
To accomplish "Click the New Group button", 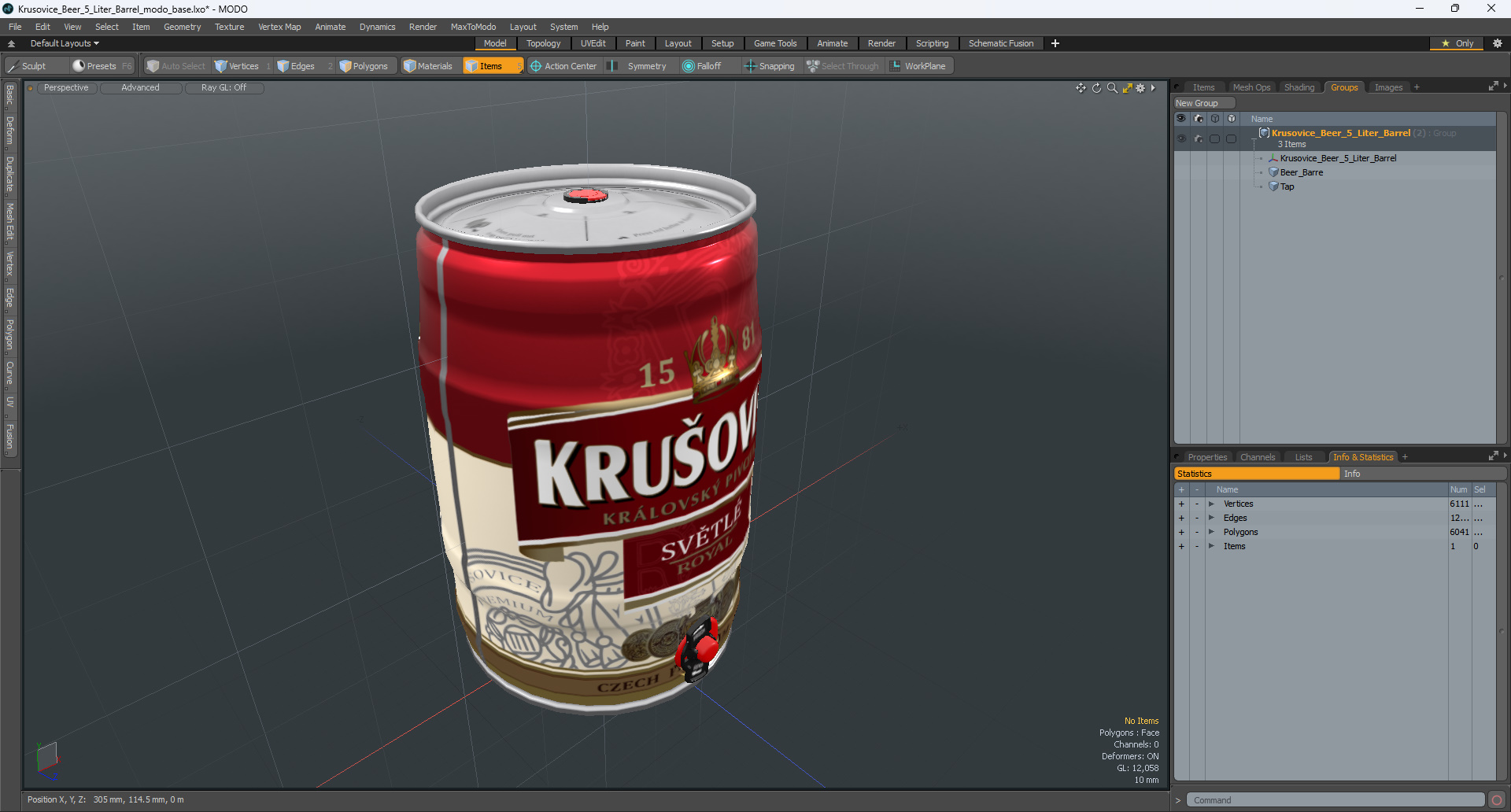I will [1204, 103].
